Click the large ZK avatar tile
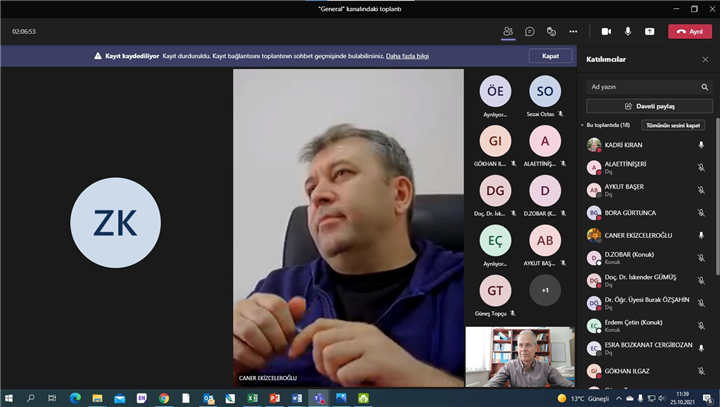The height and width of the screenshot is (407, 720). [x=115, y=223]
